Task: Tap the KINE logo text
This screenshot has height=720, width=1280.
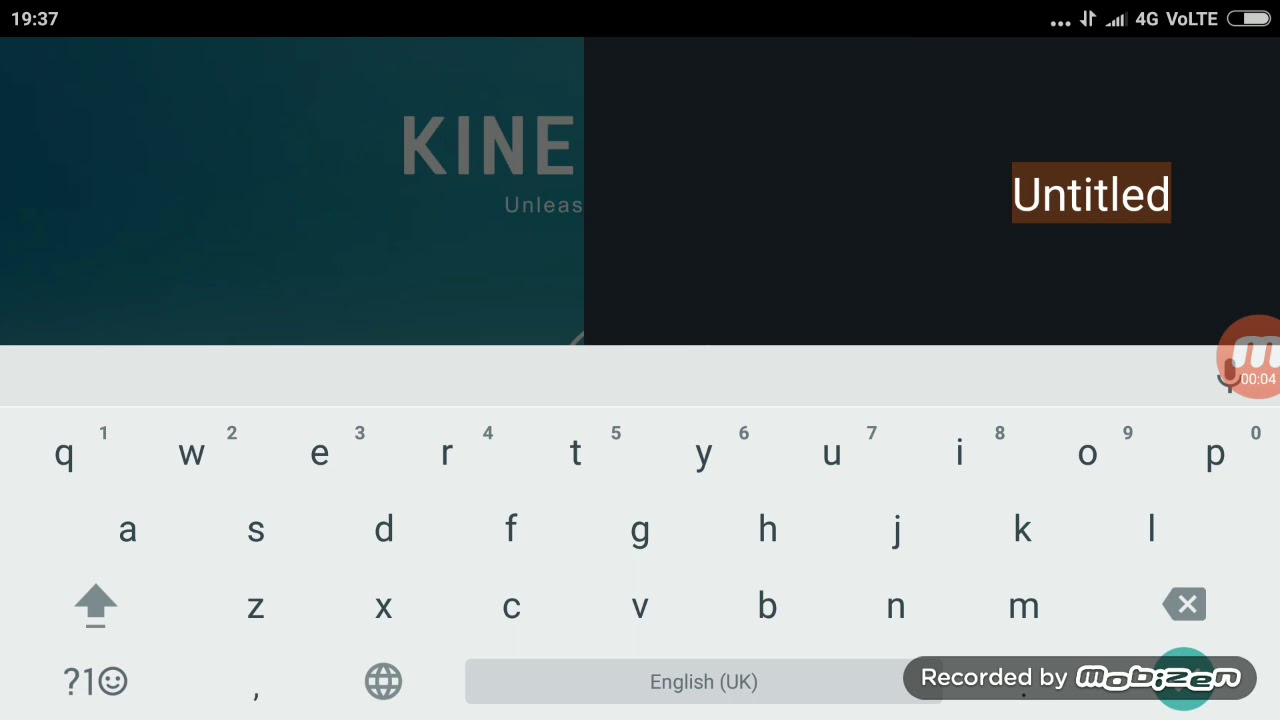Action: click(488, 147)
